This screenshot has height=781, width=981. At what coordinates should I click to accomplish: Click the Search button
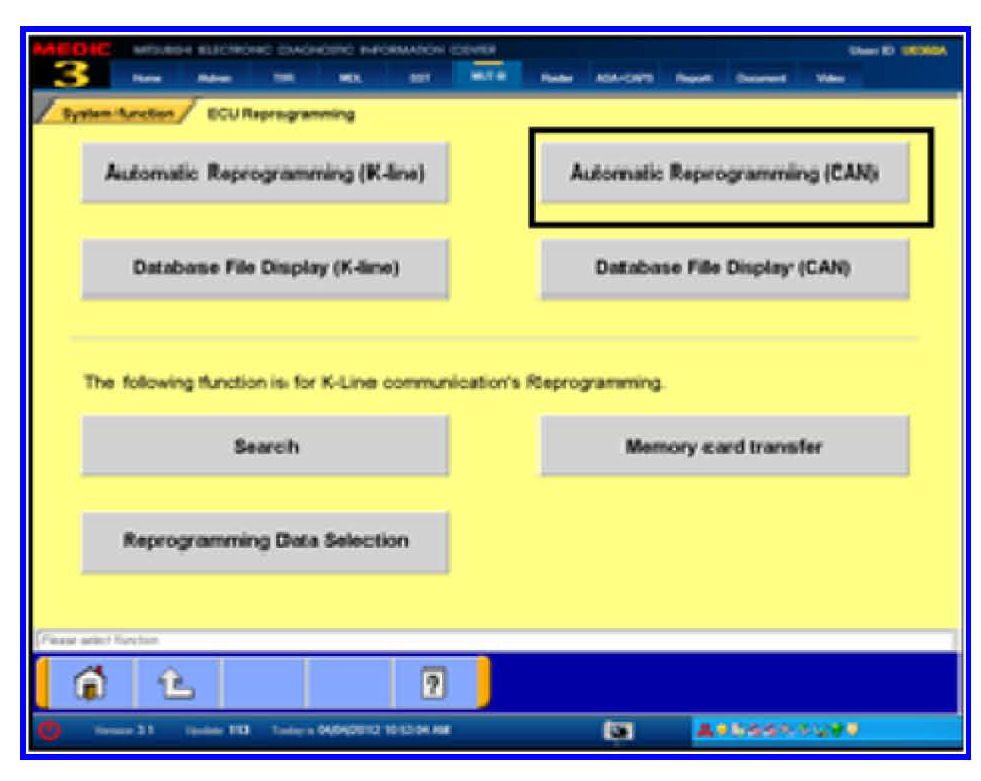[265, 446]
